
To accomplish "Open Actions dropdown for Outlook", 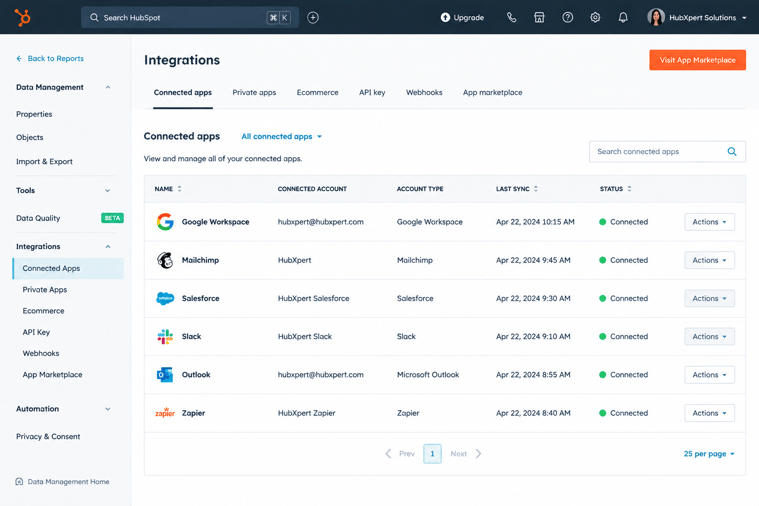I will 709,375.
